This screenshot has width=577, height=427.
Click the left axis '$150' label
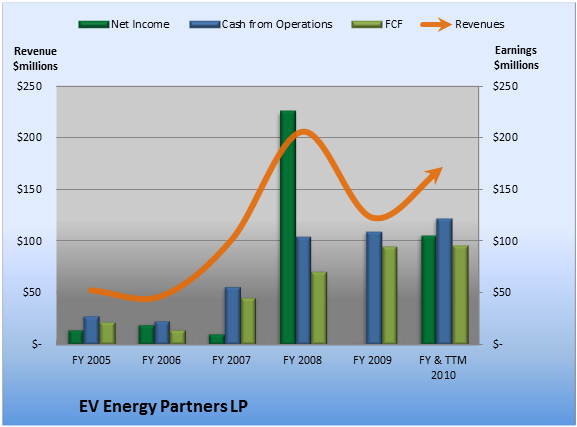(29, 189)
